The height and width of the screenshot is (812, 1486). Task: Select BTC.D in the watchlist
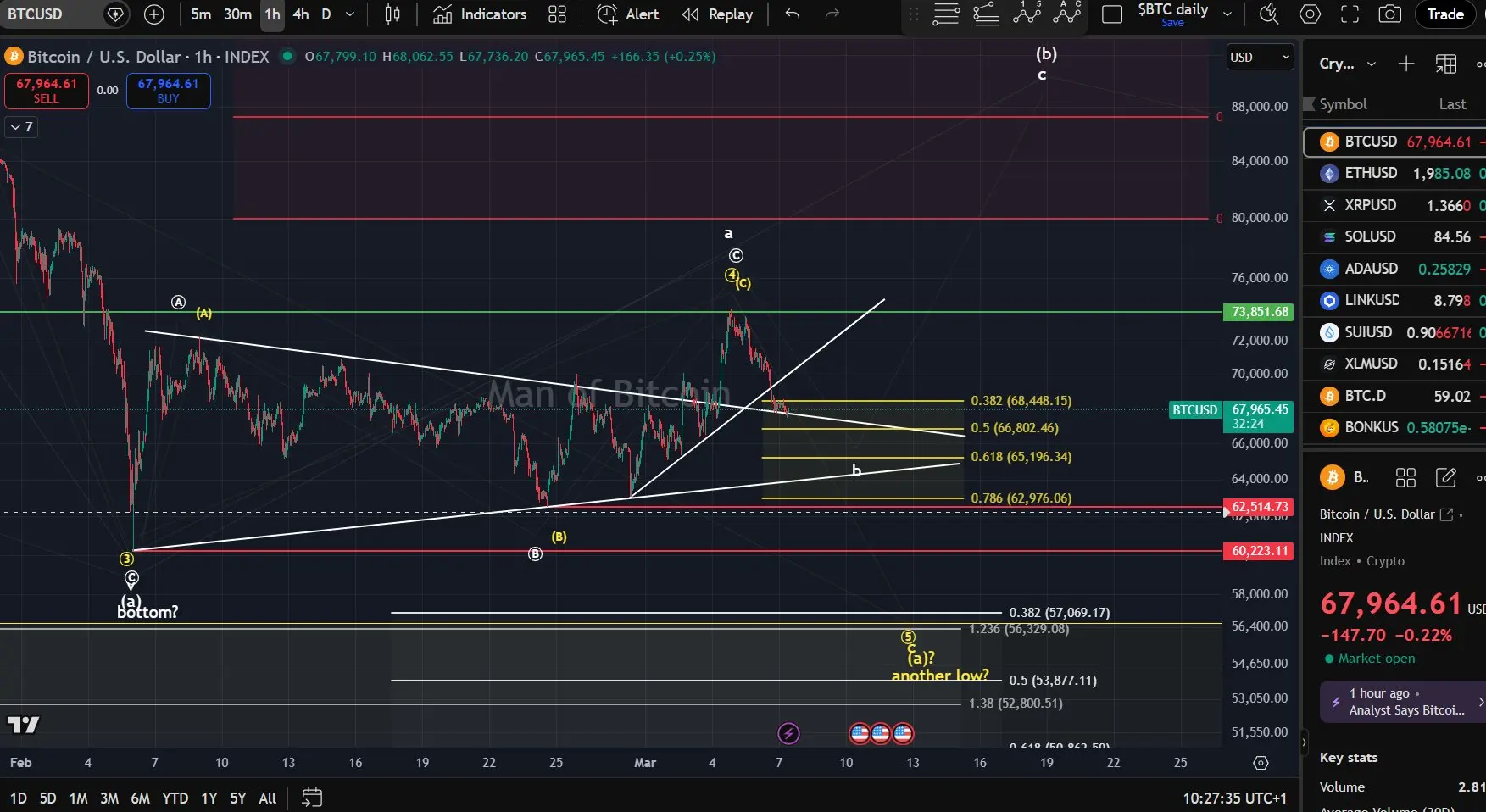point(1394,396)
